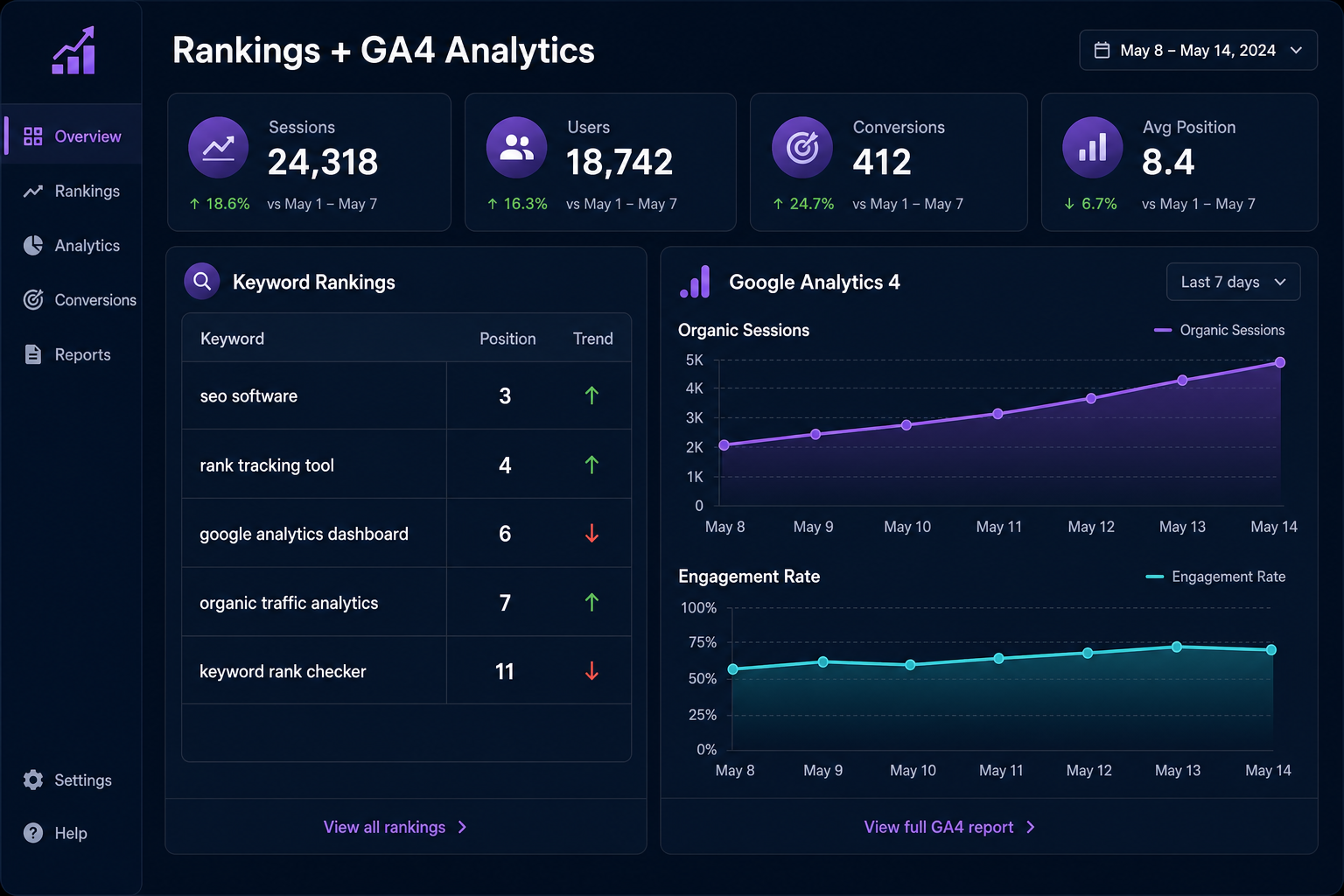Click the 'rank tracking tool' keyword row
This screenshot has height=896, width=1344.
click(x=406, y=465)
